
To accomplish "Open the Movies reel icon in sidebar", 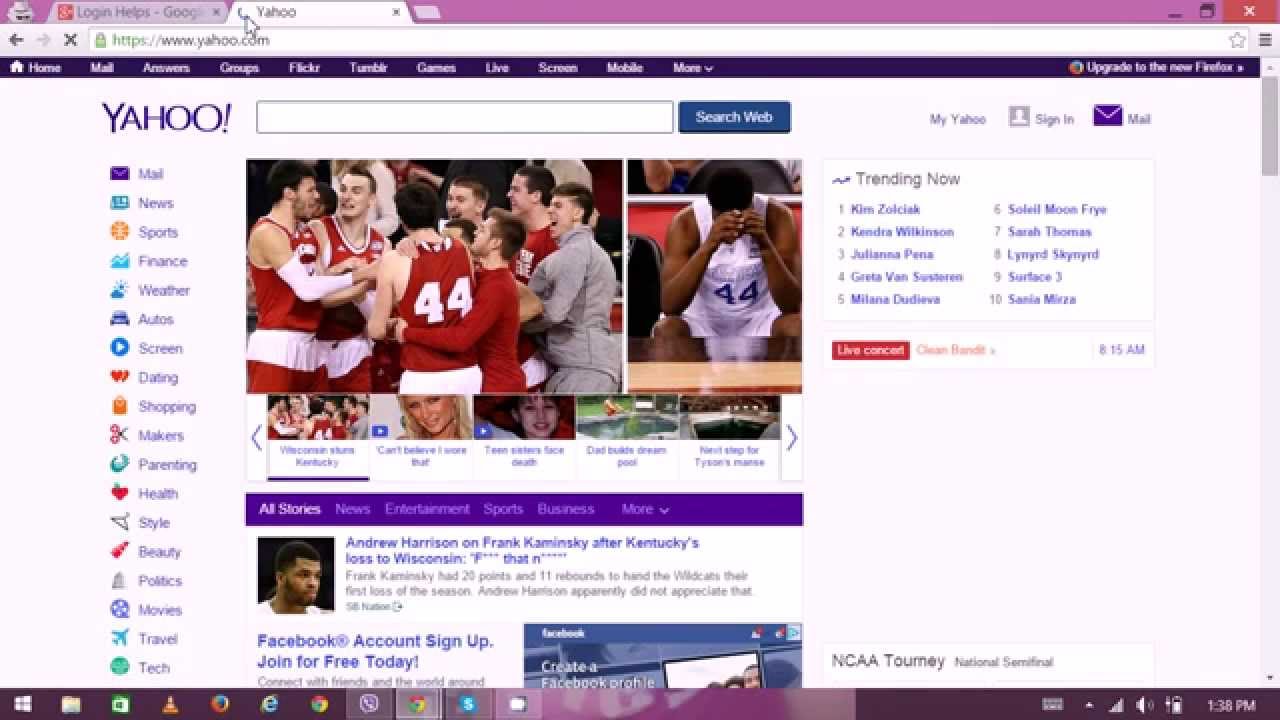I will tap(119, 609).
